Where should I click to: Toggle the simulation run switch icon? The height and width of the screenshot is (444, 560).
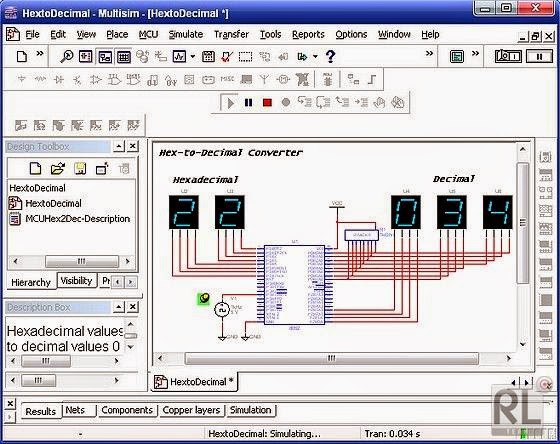[508, 56]
